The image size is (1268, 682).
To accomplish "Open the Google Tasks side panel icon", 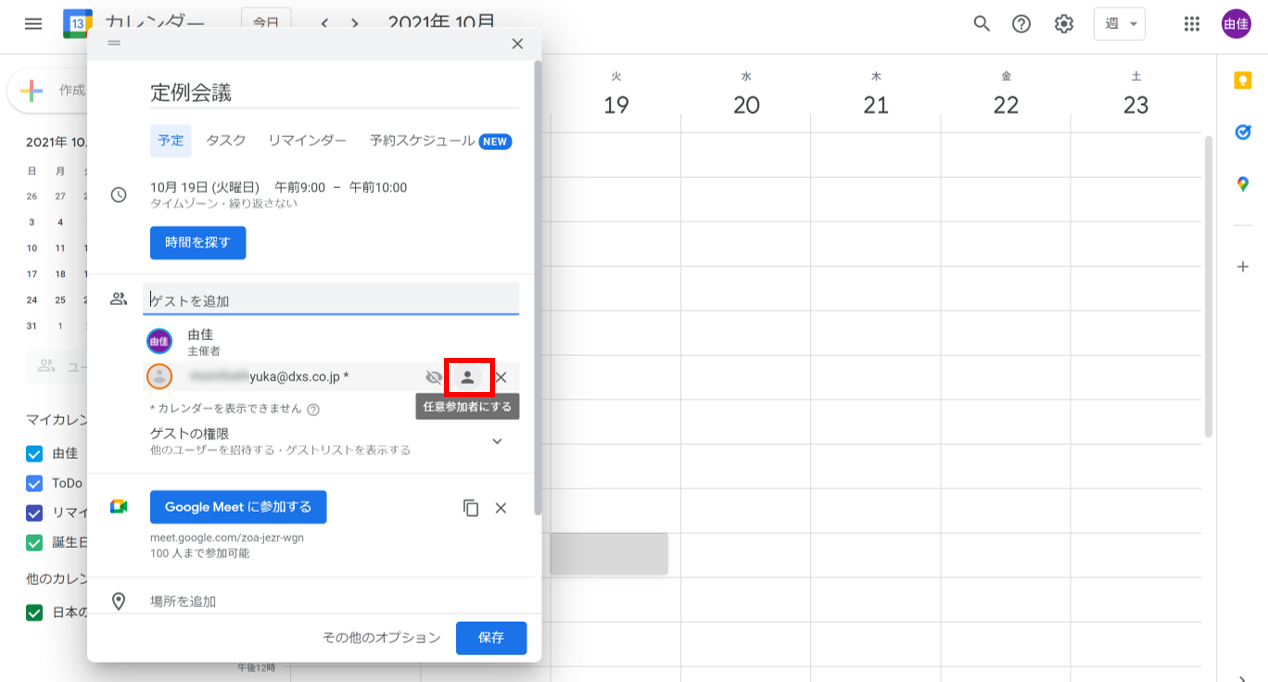I will [1243, 132].
